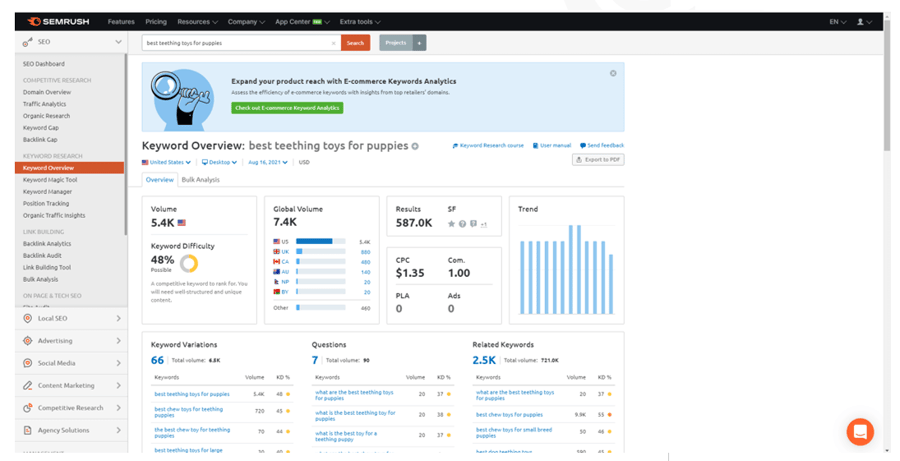This screenshot has width=900, height=461.
Task: Click the 66 keyword variations count
Action: point(157,360)
